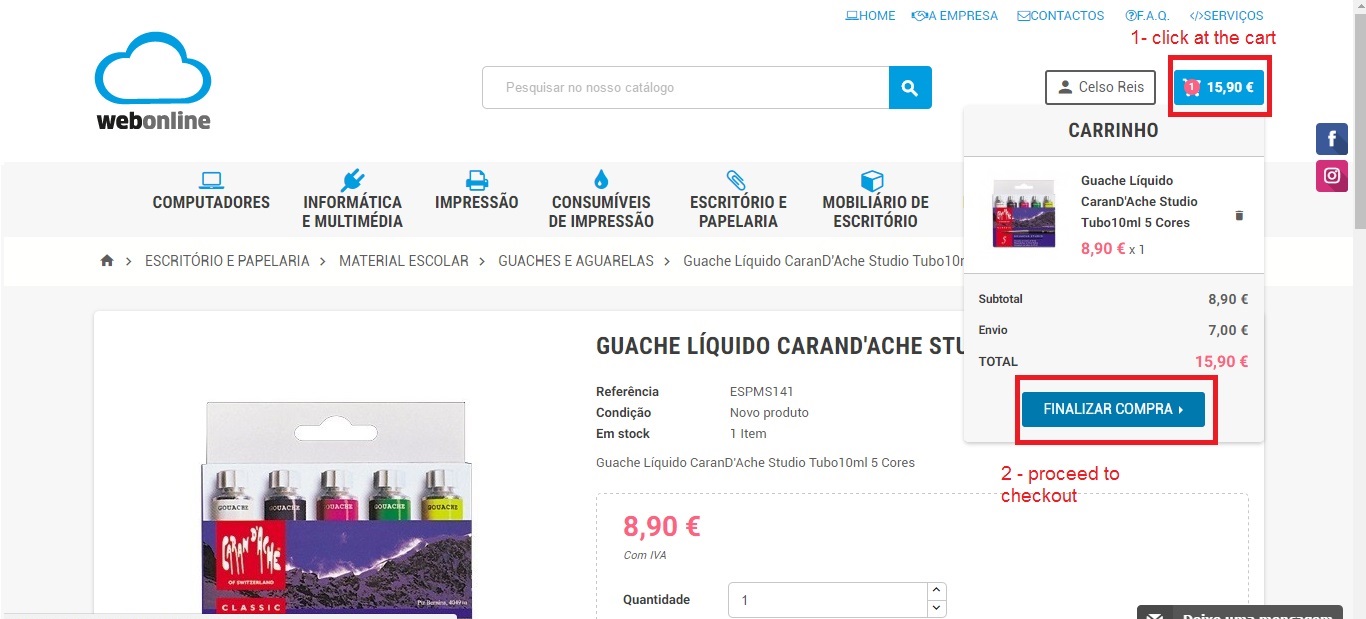Viewport: 1366px width, 619px height.
Task: Click the plug icon above INFORMÁTICA
Action: [352, 180]
